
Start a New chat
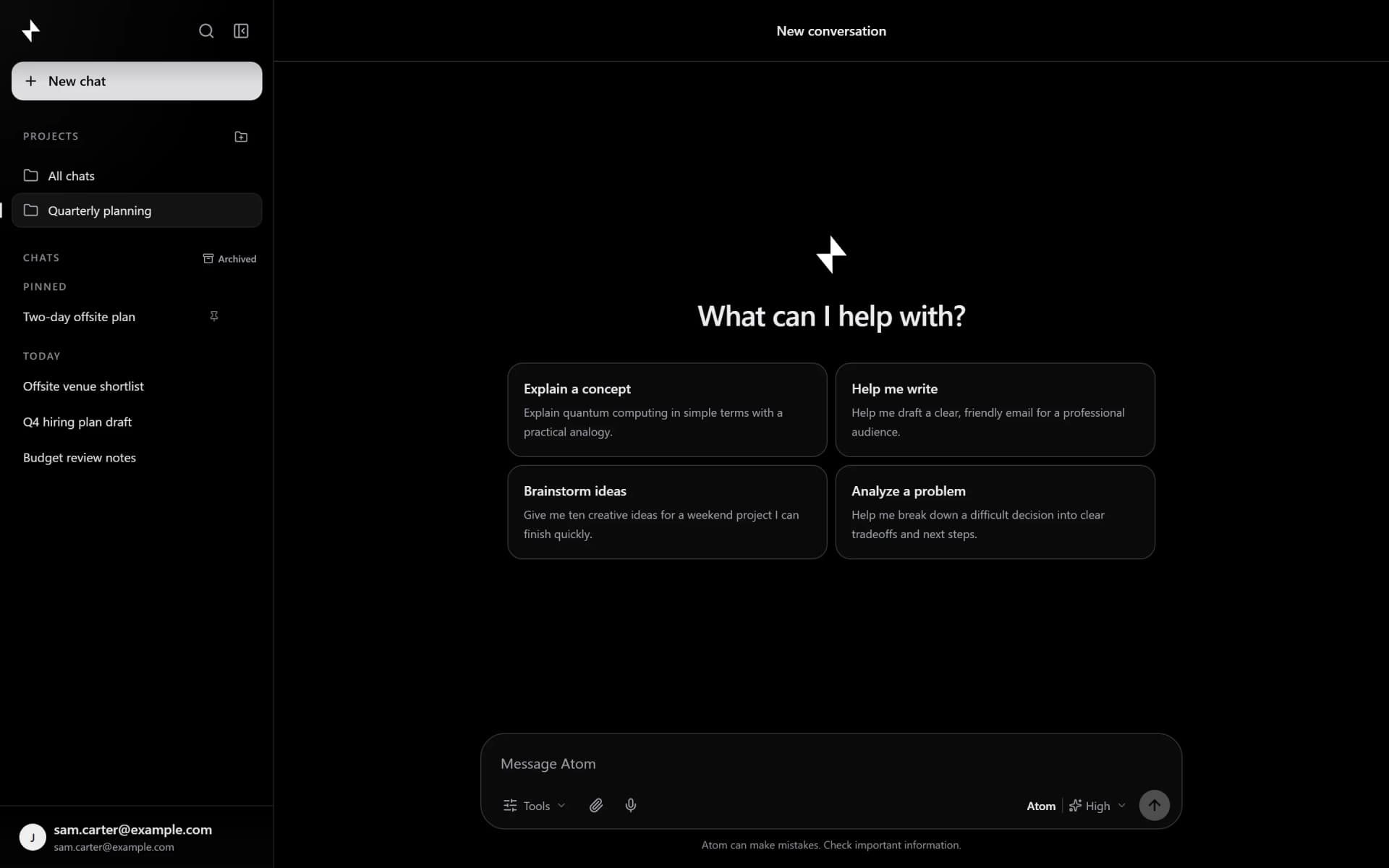tap(137, 81)
